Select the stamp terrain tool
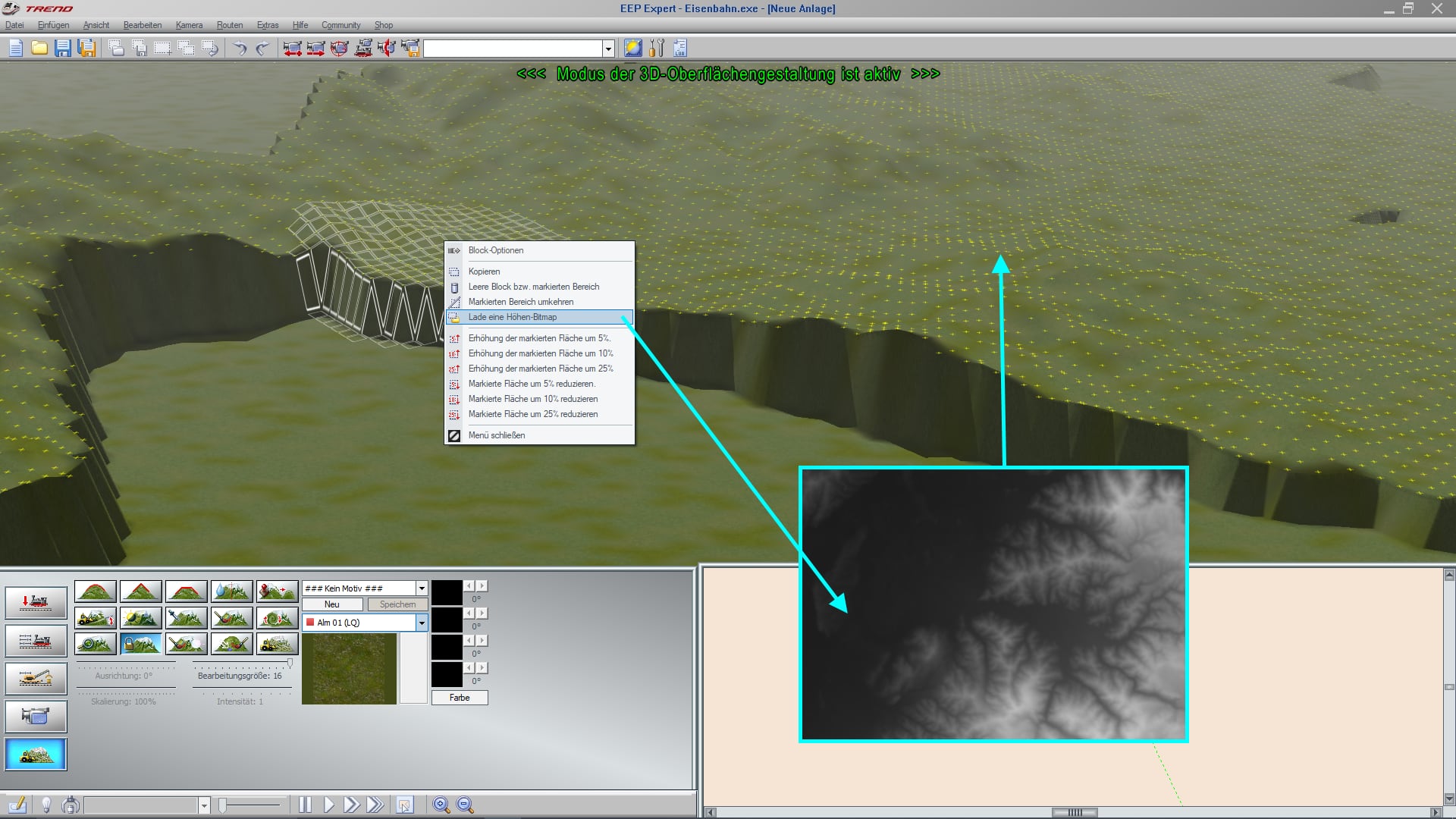The image size is (1456, 819). [x=278, y=591]
